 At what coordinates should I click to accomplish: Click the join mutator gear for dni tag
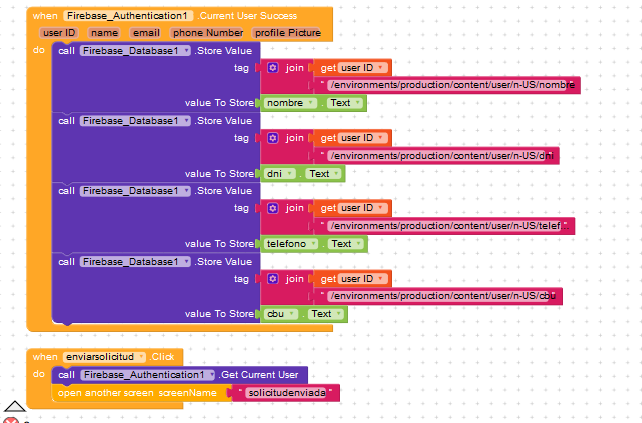pyautogui.click(x=273, y=138)
